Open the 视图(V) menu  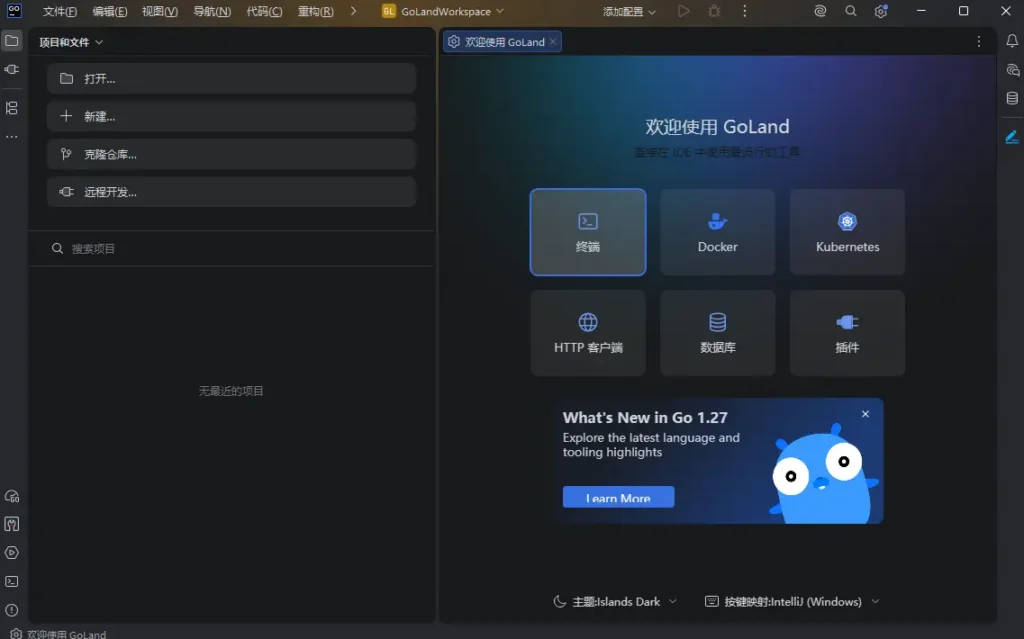(160, 11)
